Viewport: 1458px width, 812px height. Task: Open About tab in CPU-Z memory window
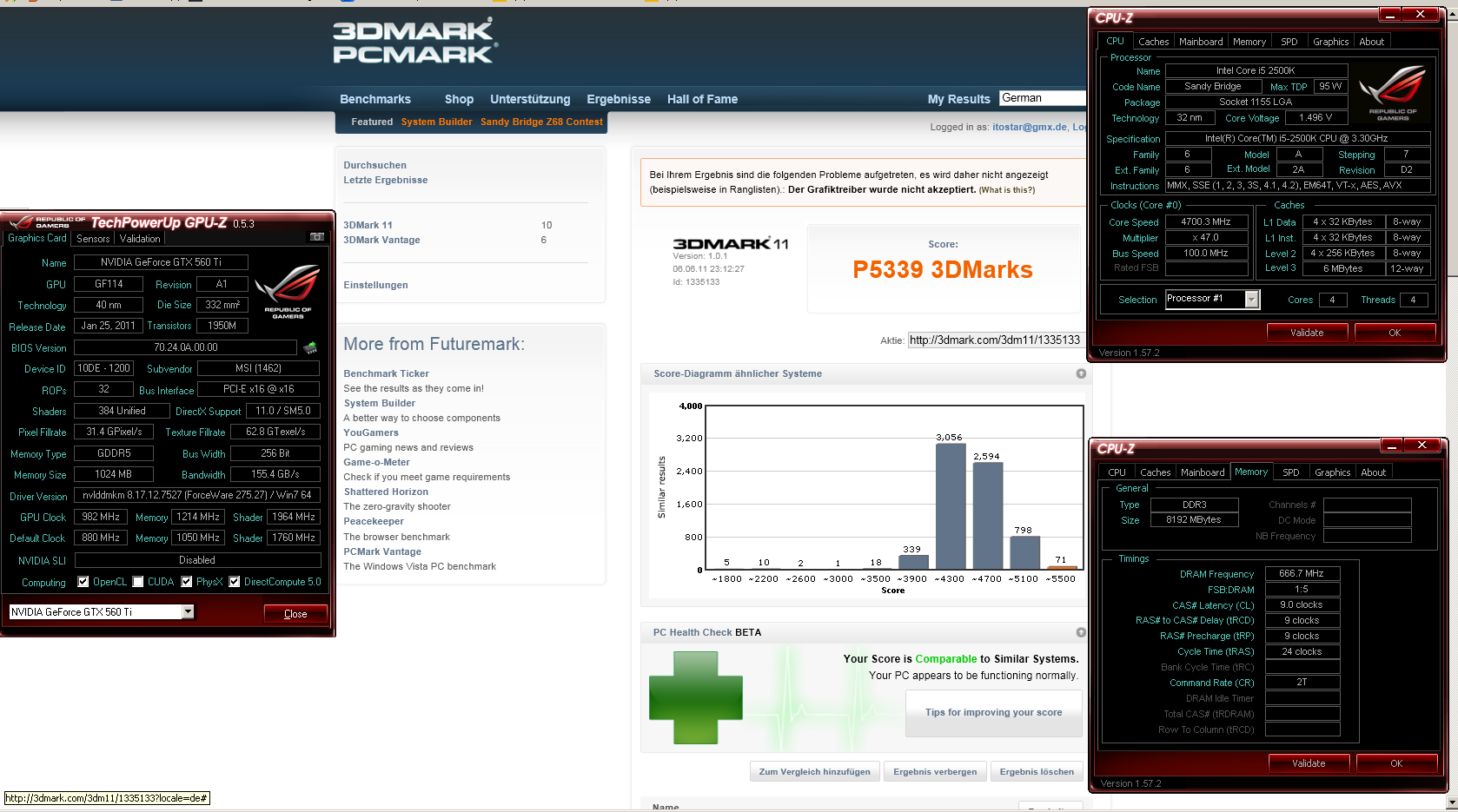(x=1374, y=472)
